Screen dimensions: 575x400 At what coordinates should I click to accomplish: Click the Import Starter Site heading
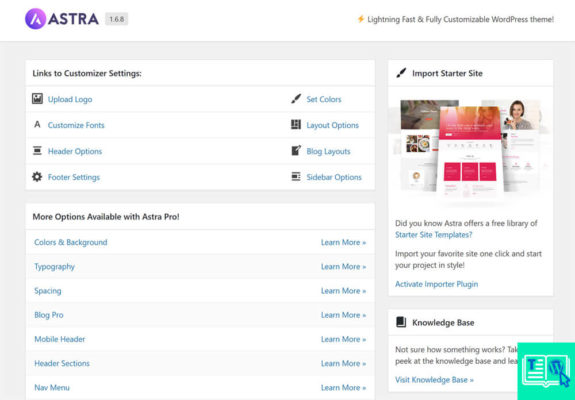coord(447,73)
